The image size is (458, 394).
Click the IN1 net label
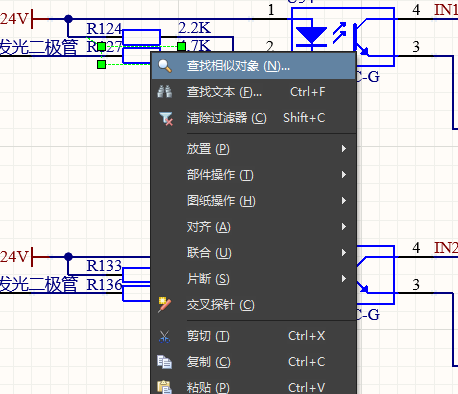tap(446, 10)
